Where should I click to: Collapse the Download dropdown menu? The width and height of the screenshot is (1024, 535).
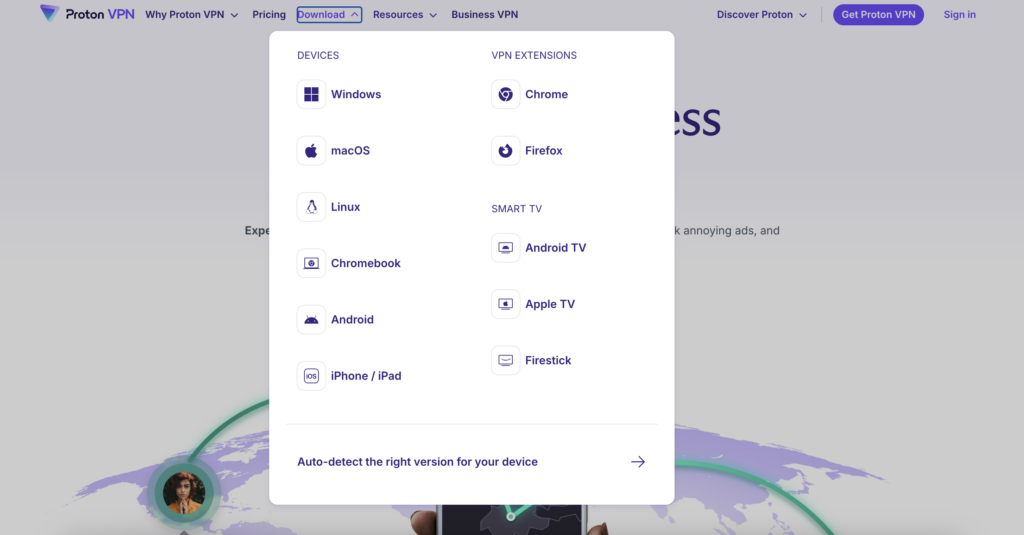[329, 14]
